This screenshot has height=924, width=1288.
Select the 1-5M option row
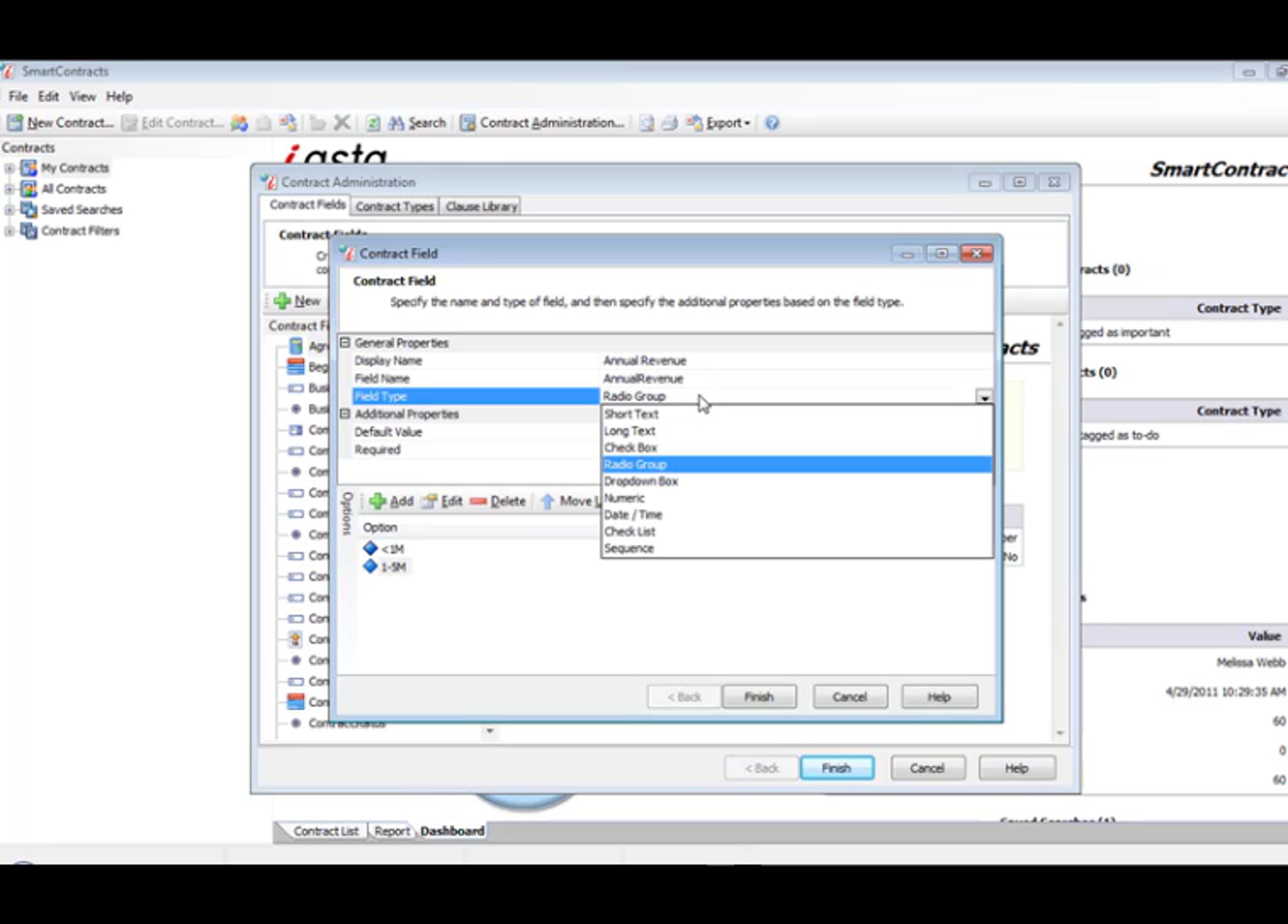(x=392, y=567)
